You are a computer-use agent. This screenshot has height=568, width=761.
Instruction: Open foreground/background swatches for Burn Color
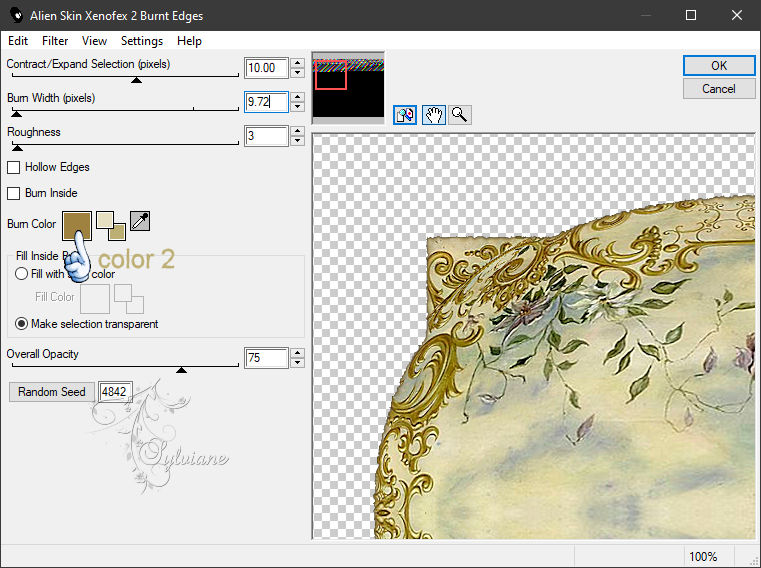[x=111, y=226]
